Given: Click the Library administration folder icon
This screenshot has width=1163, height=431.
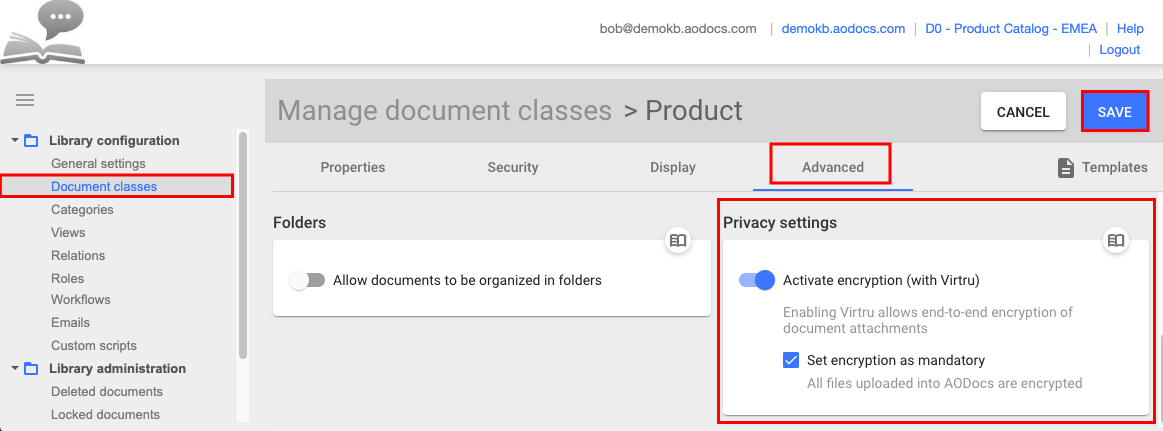Looking at the screenshot, I should [x=31, y=369].
